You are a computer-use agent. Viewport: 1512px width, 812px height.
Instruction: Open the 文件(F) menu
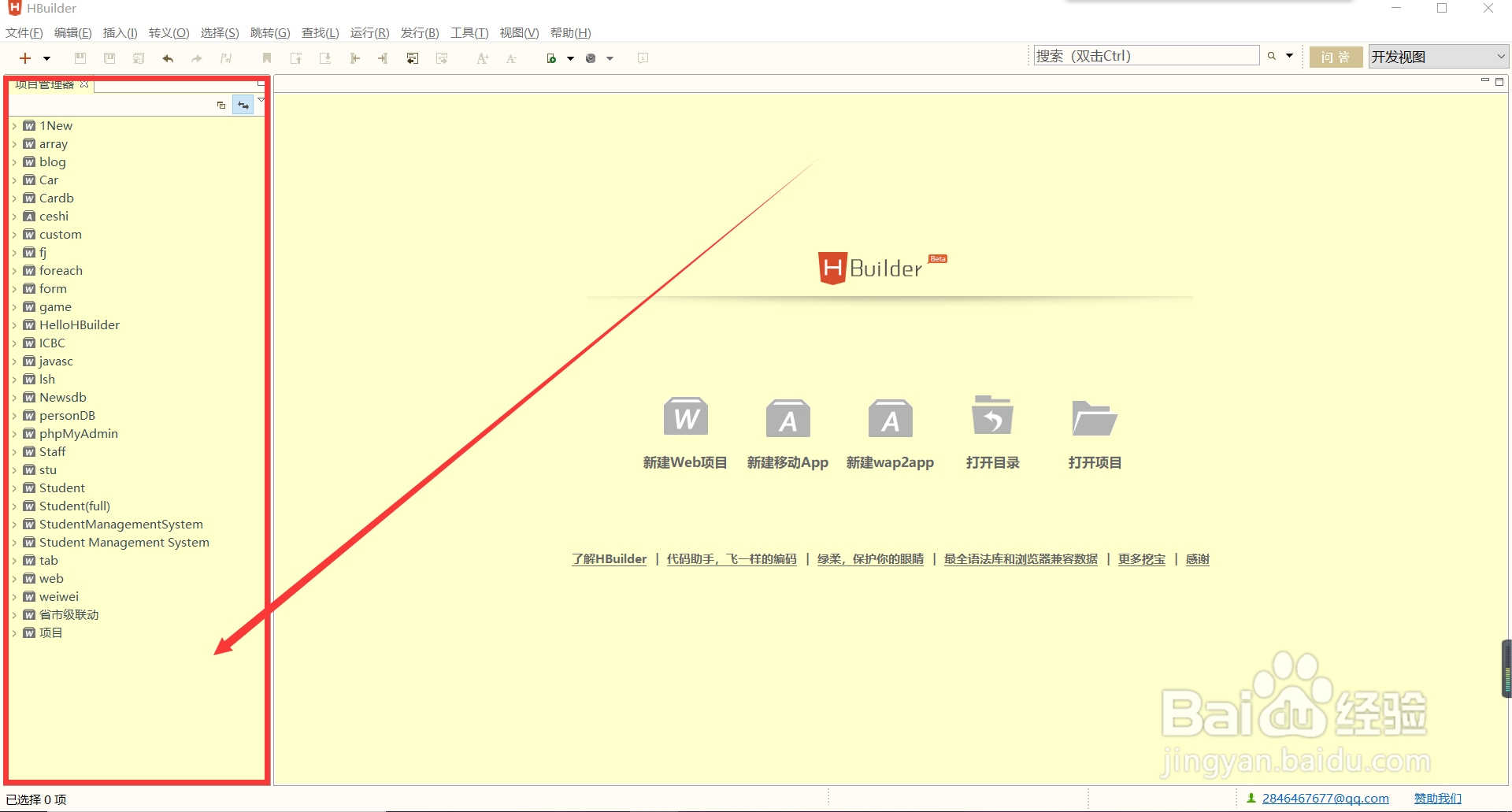coord(24,33)
